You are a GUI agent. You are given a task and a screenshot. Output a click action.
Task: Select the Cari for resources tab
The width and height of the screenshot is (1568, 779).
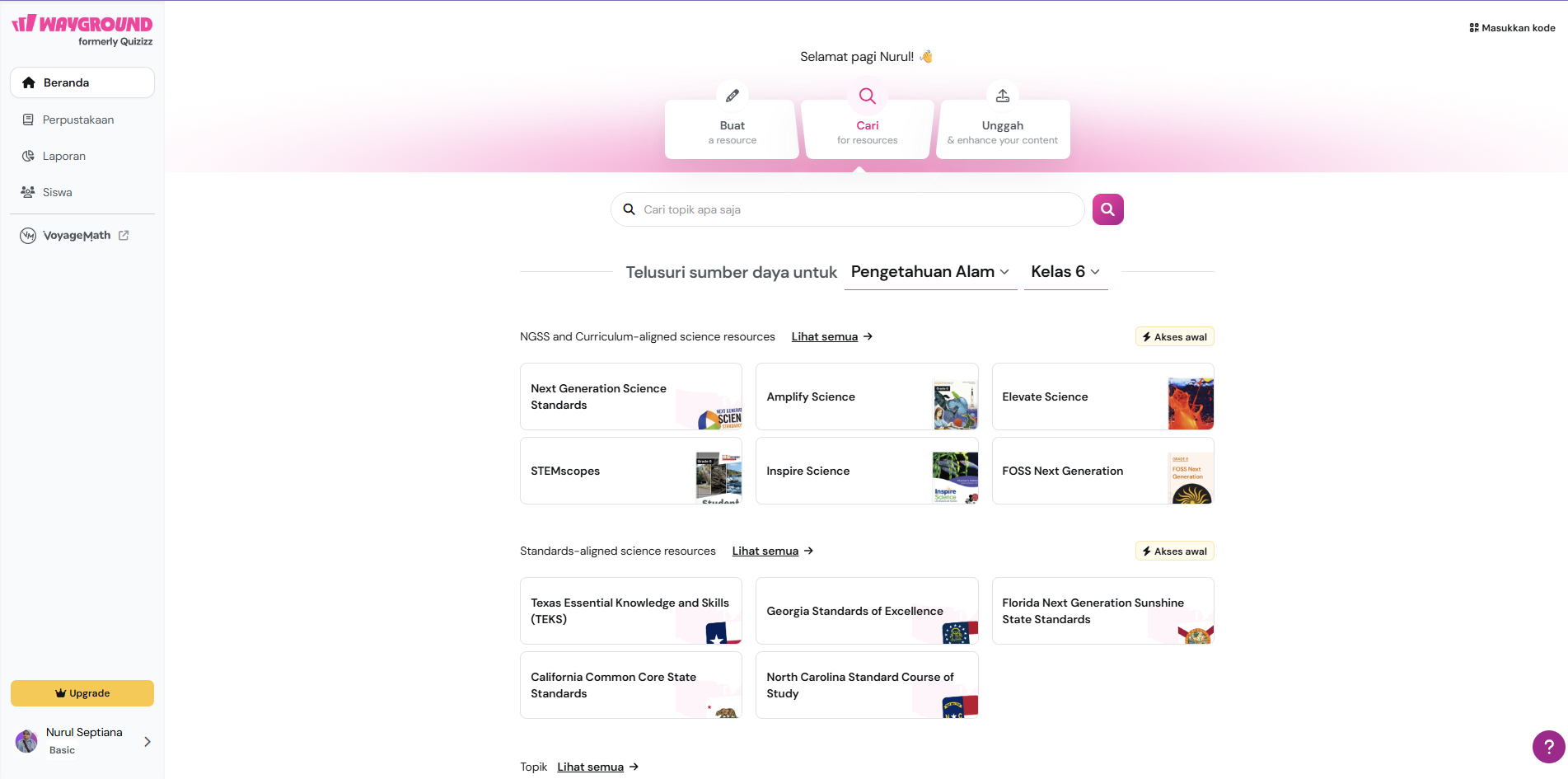[x=867, y=129]
